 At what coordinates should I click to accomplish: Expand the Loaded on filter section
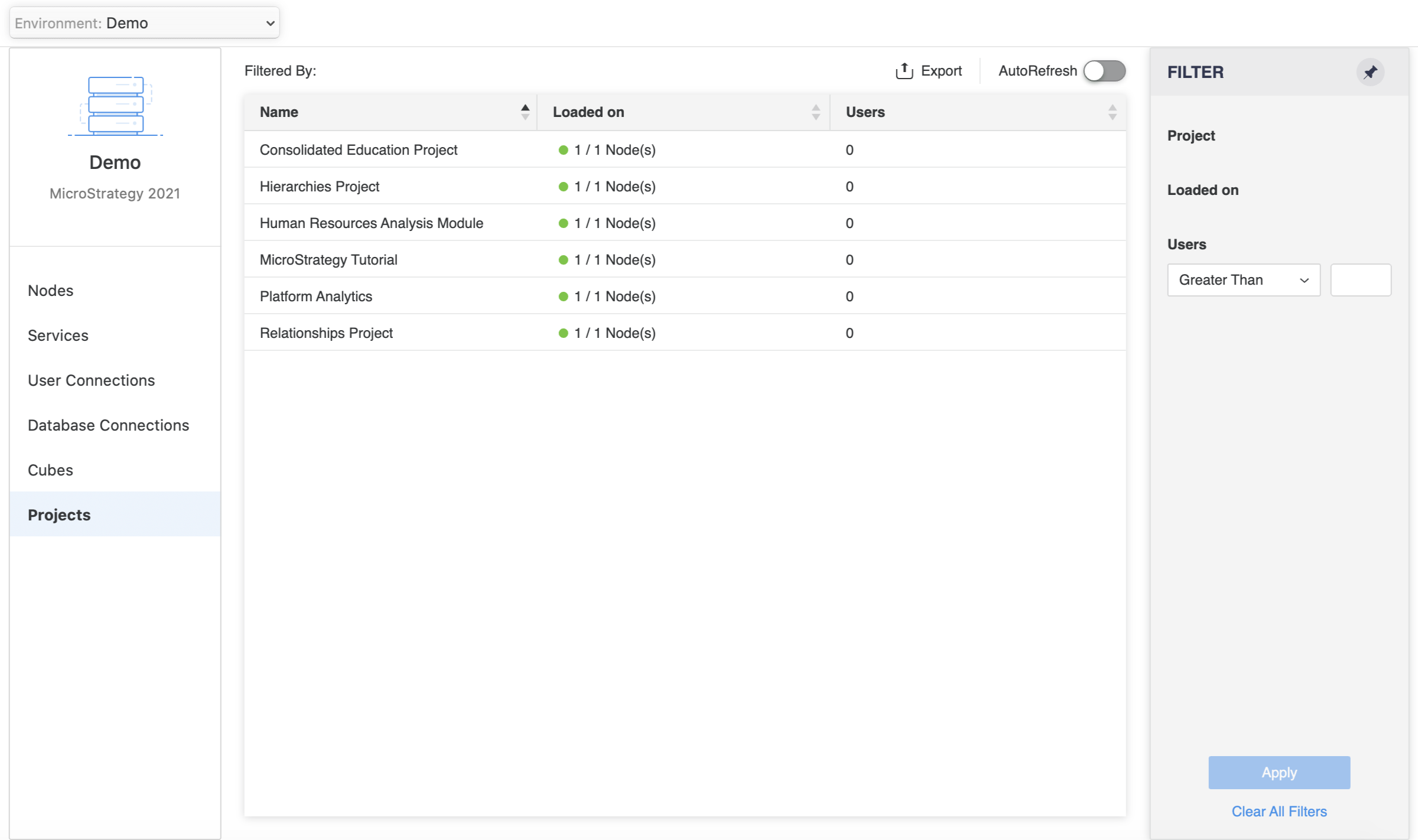(x=1202, y=190)
